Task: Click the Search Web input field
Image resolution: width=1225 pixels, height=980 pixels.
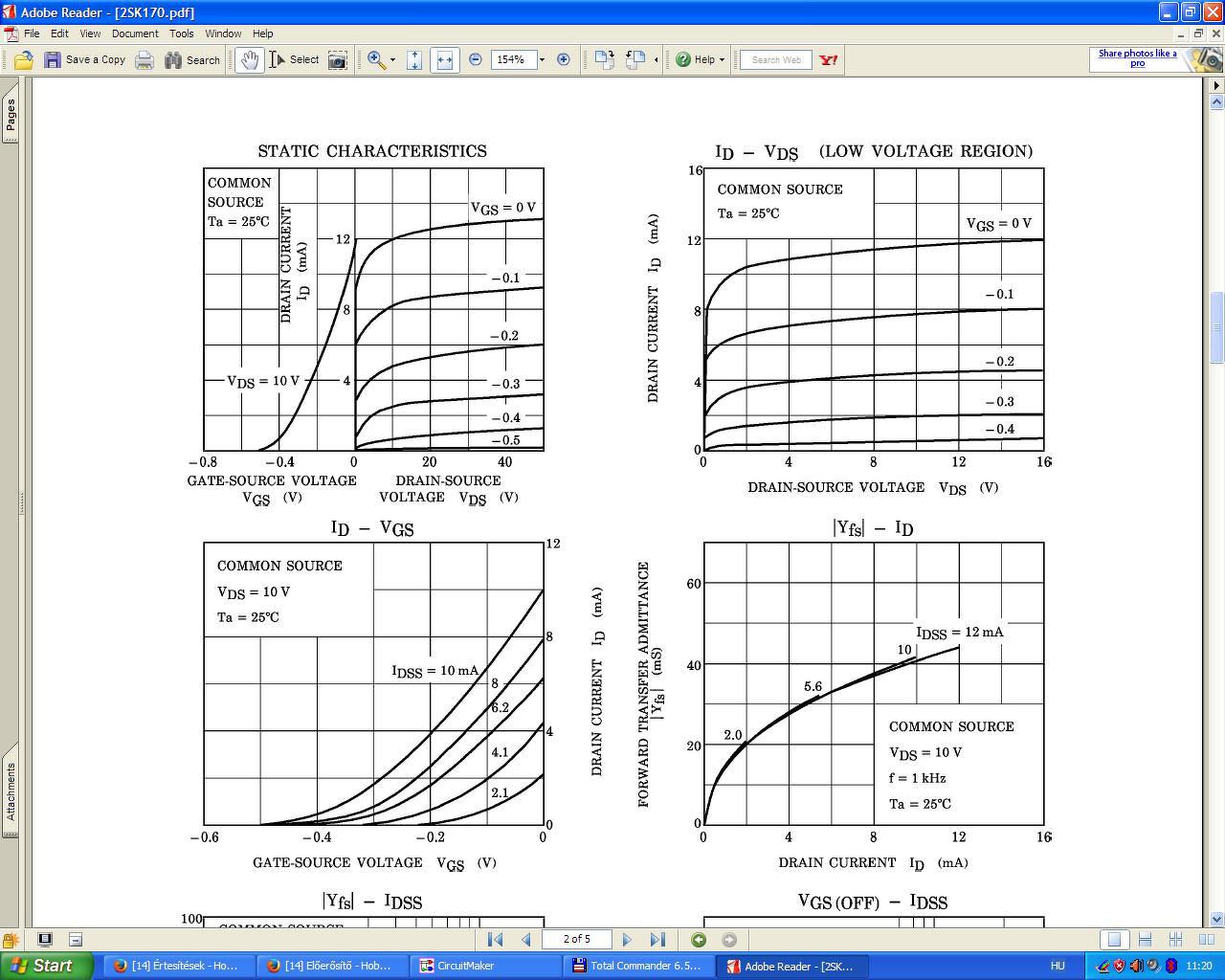Action: 777,60
